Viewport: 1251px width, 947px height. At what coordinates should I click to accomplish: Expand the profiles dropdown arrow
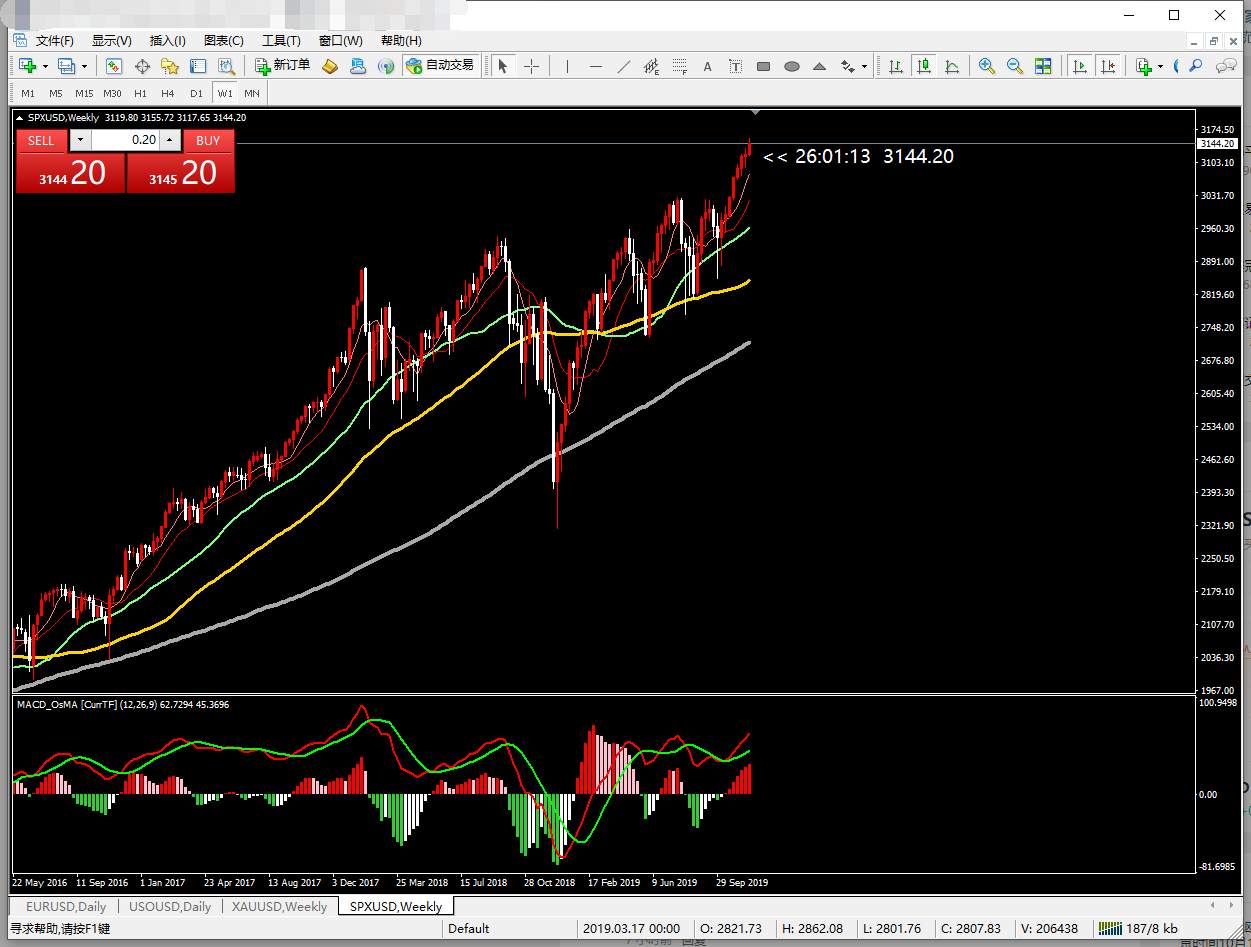(84, 66)
